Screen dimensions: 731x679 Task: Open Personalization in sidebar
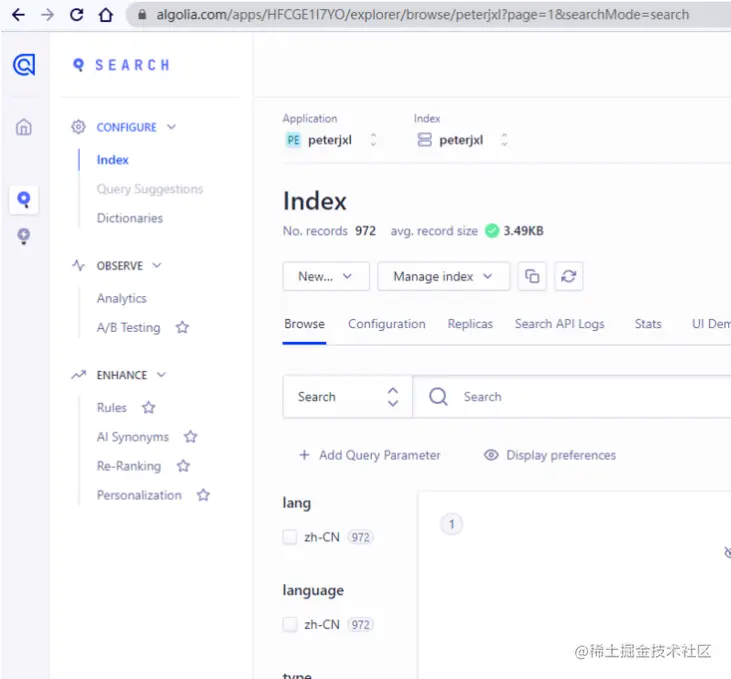pyautogui.click(x=139, y=495)
